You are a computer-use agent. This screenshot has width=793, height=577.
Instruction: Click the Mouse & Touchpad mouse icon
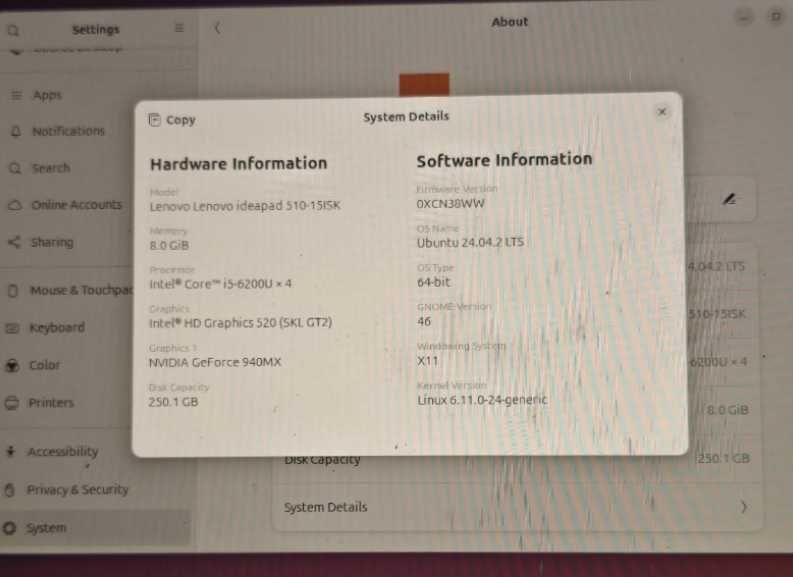pyautogui.click(x=13, y=291)
